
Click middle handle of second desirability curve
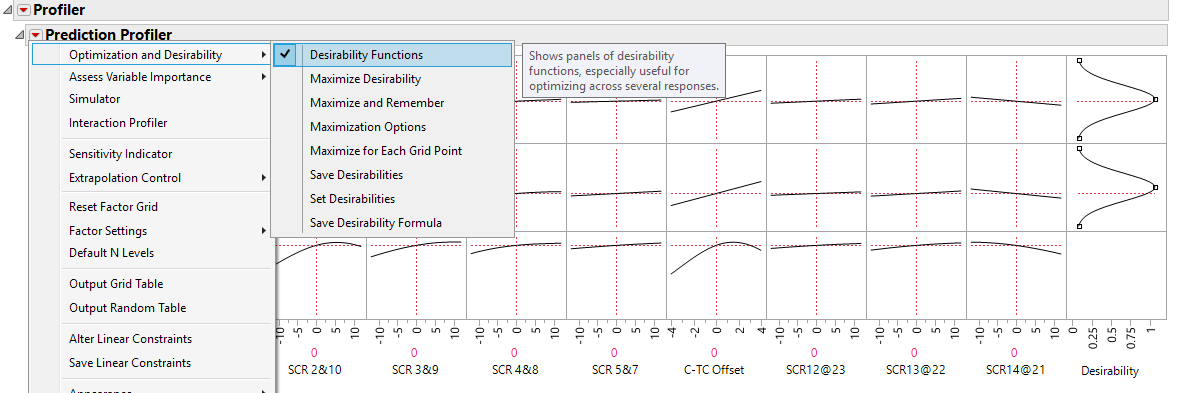pos(1156,187)
